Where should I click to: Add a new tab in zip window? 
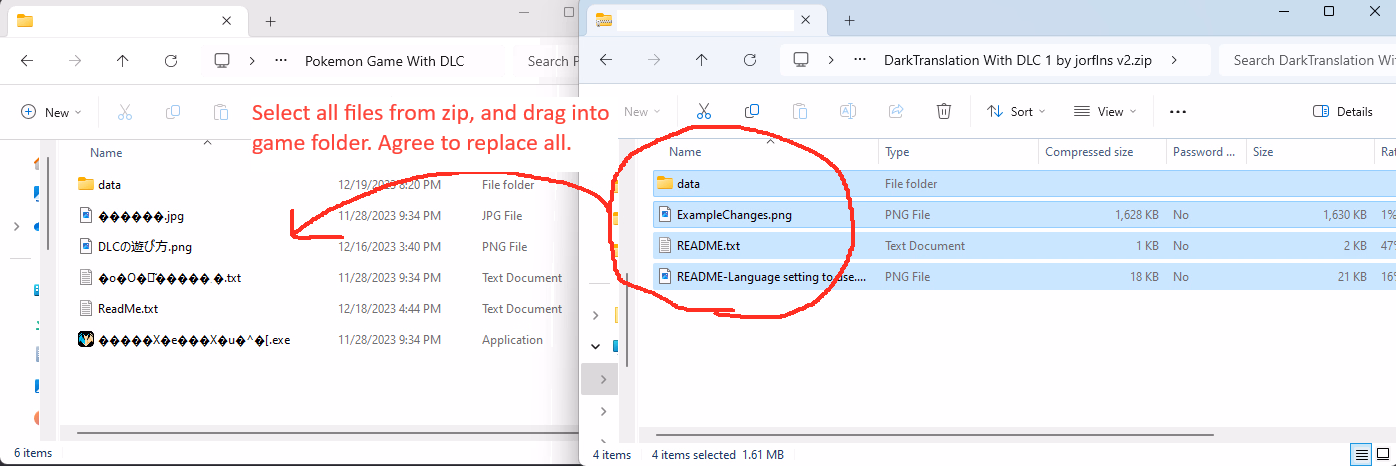click(x=849, y=20)
